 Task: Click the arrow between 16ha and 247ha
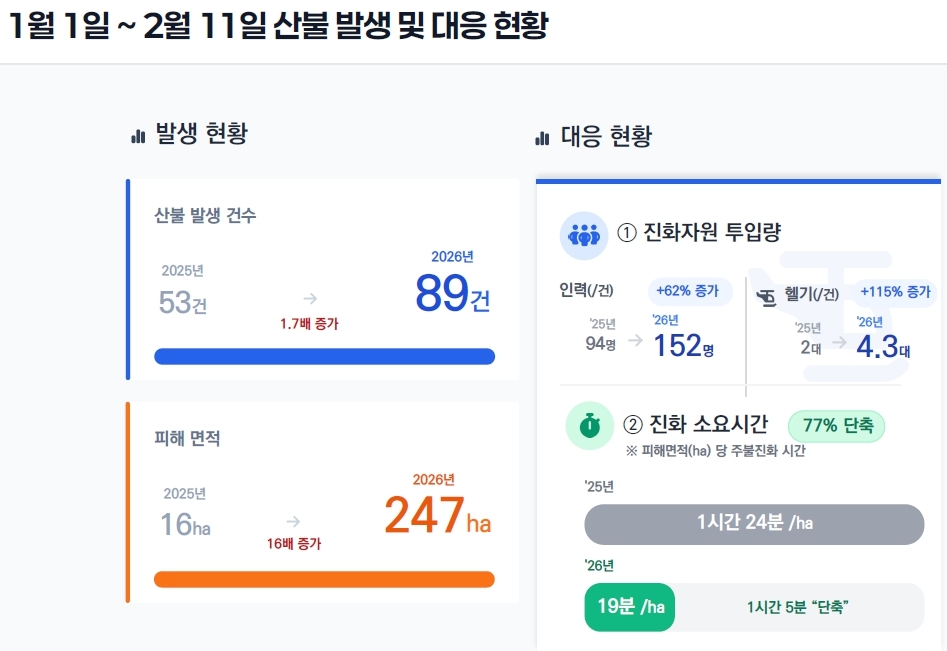click(293, 521)
